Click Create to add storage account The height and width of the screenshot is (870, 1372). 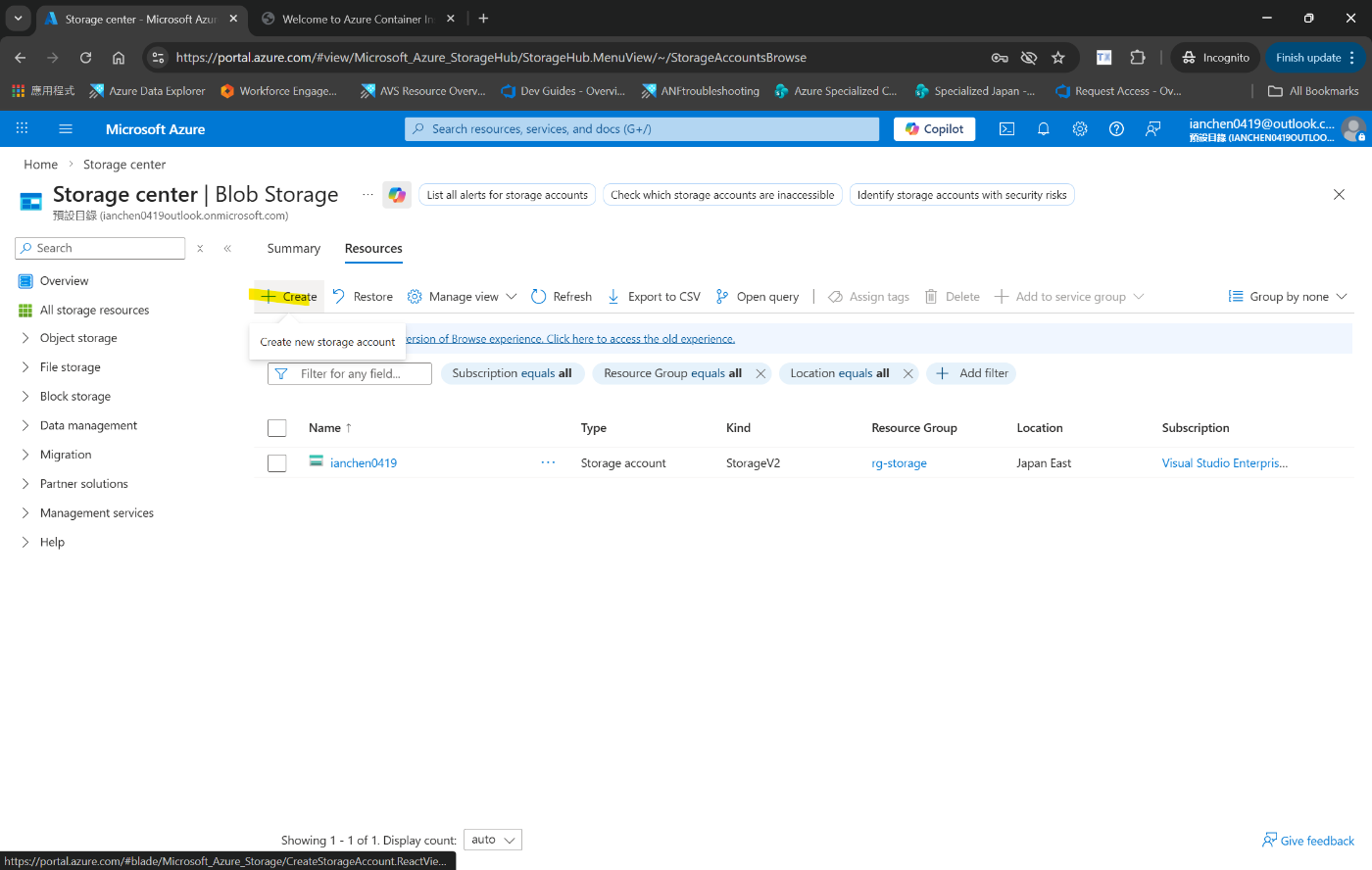pyautogui.click(x=289, y=297)
